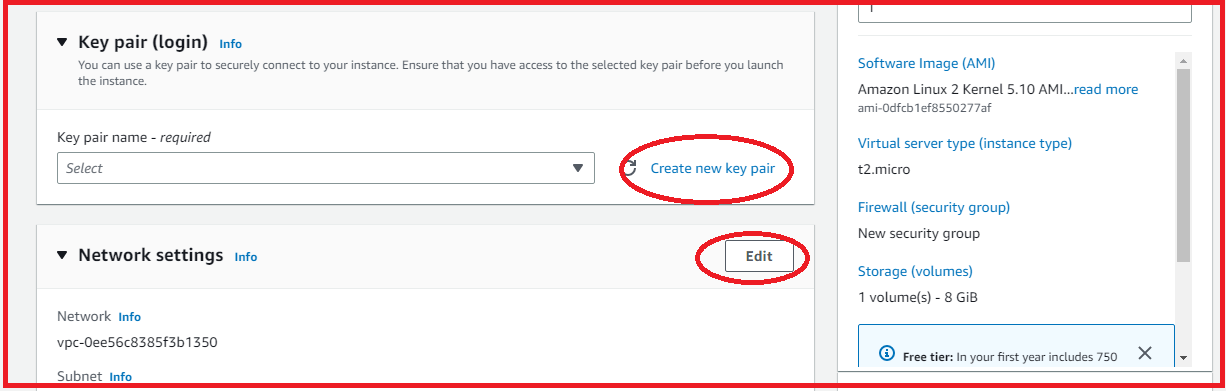Click the key pair dropdown arrow
The image size is (1226, 391).
pyautogui.click(x=577, y=168)
